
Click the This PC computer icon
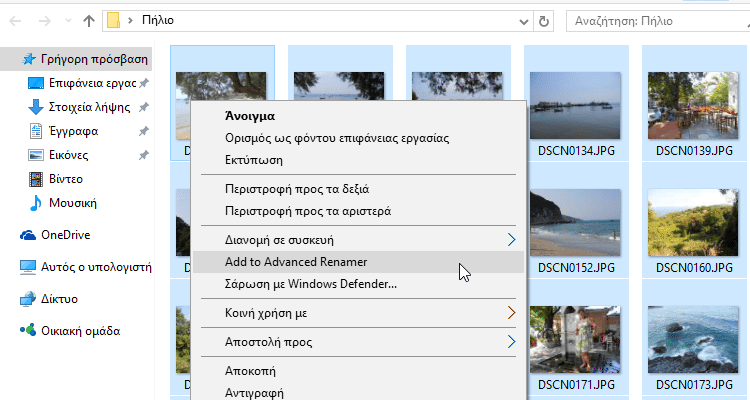(28, 267)
